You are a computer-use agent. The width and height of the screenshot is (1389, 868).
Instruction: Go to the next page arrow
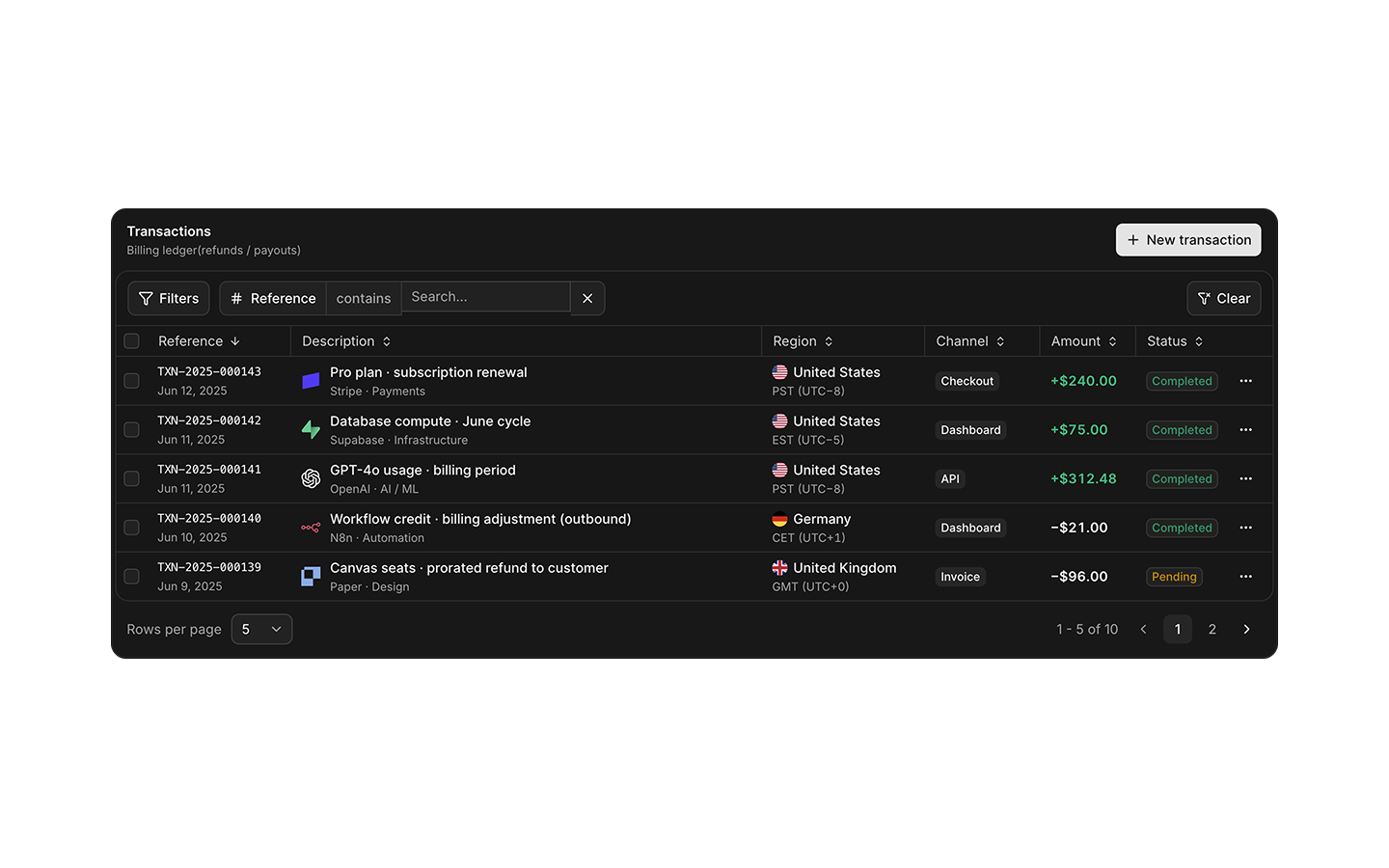pos(1246,629)
